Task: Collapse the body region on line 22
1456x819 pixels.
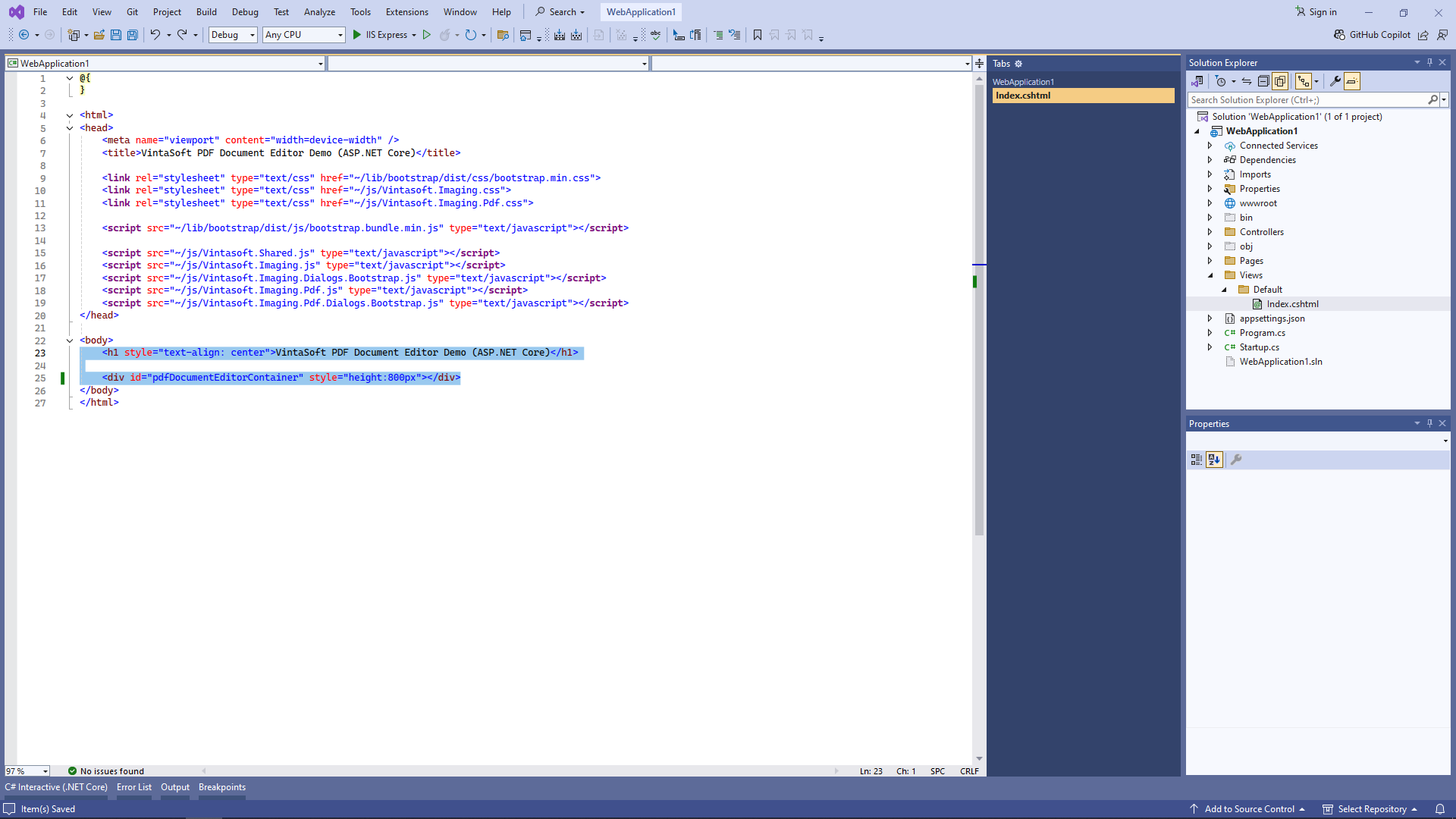Action: tap(70, 340)
